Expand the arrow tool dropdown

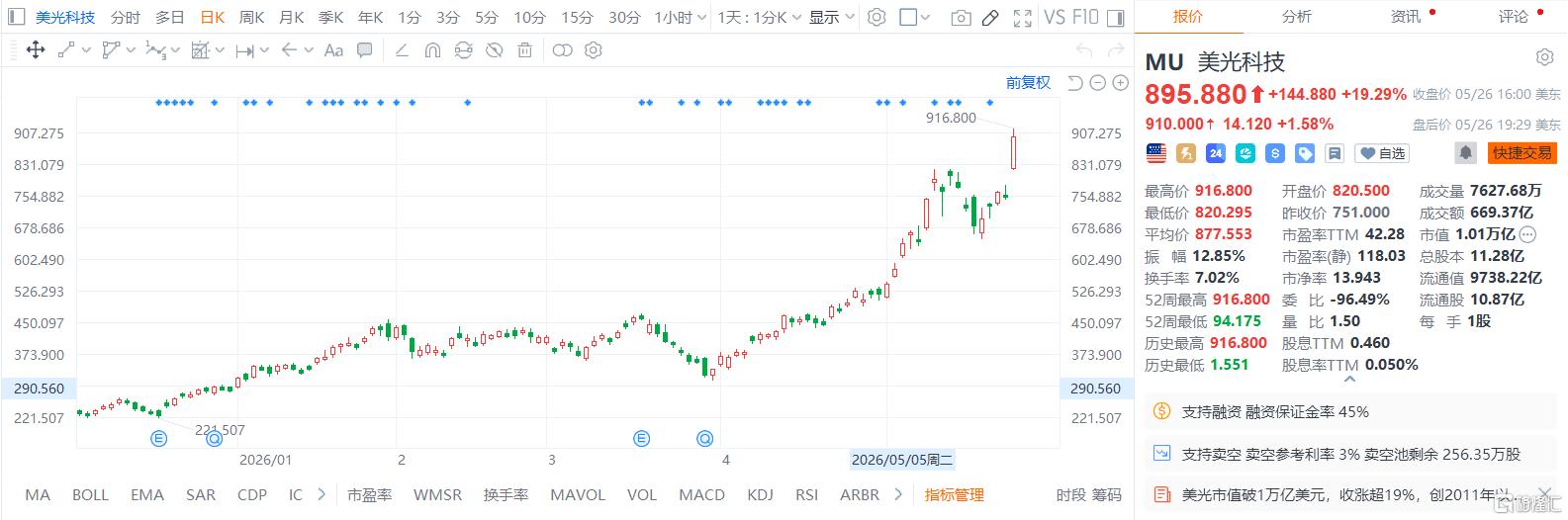(x=309, y=50)
